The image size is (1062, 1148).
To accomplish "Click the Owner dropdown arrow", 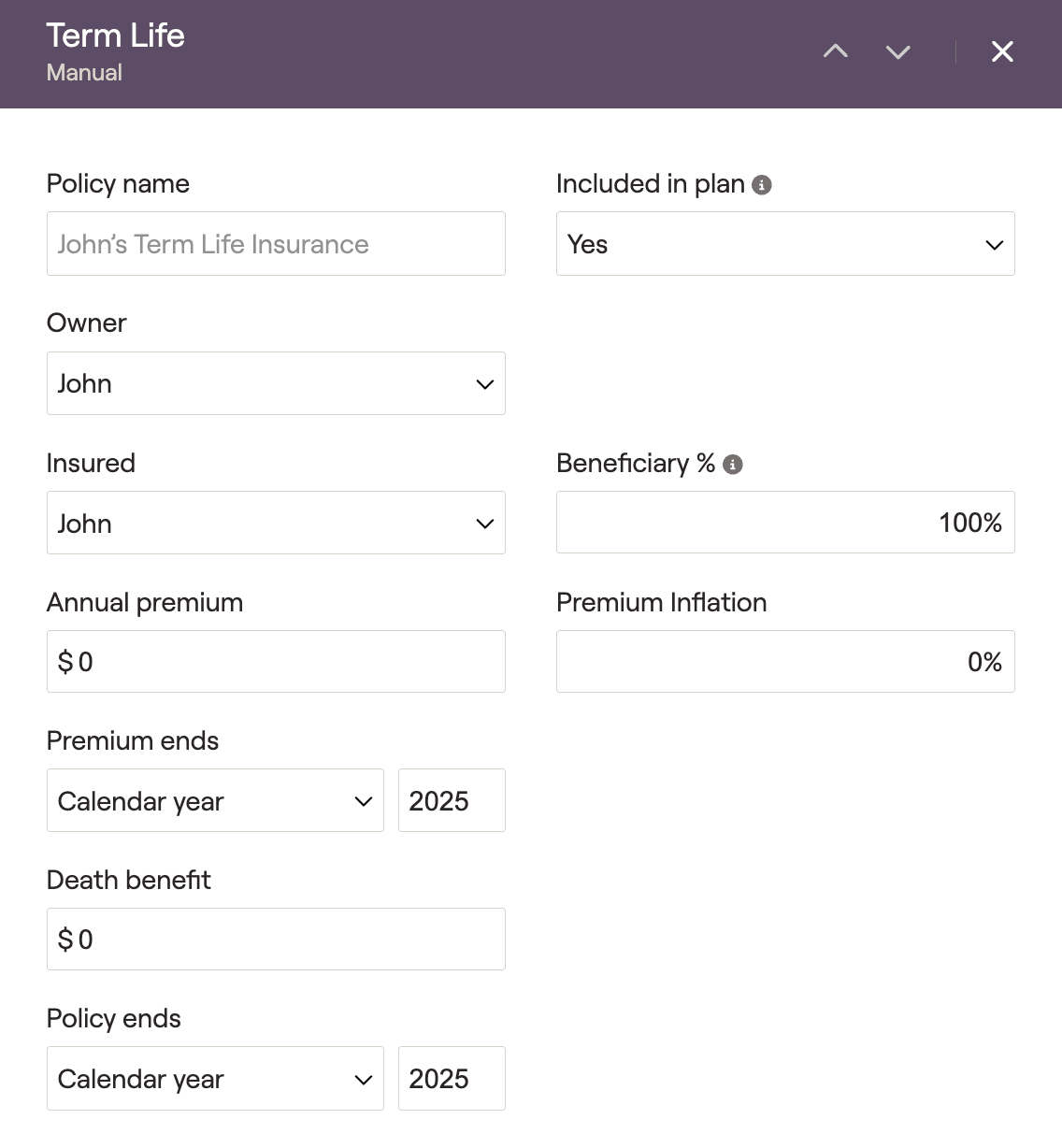I will click(484, 384).
